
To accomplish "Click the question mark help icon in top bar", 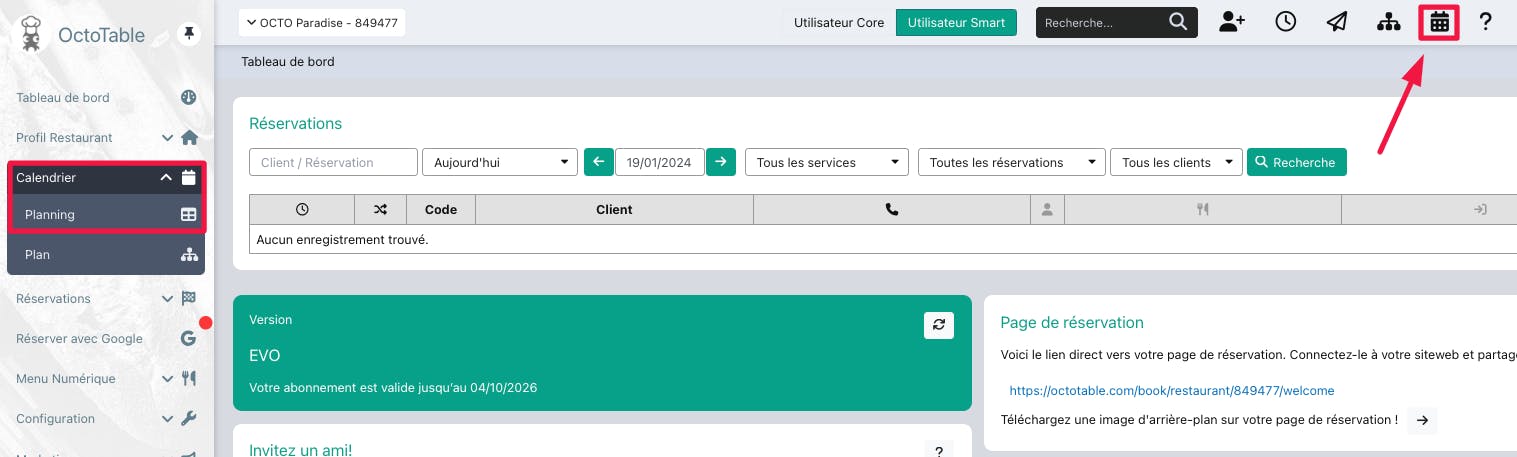I will click(x=1485, y=22).
